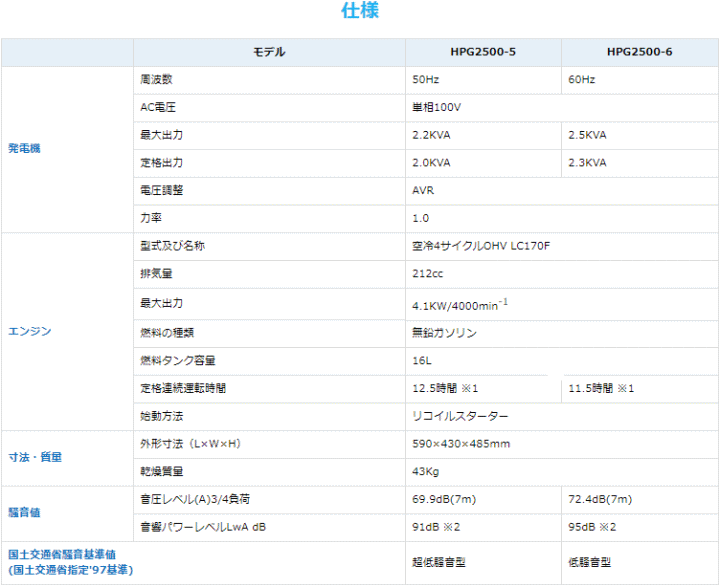Select the 16L value
Viewport: 720px width, 587px height.
(x=422, y=361)
